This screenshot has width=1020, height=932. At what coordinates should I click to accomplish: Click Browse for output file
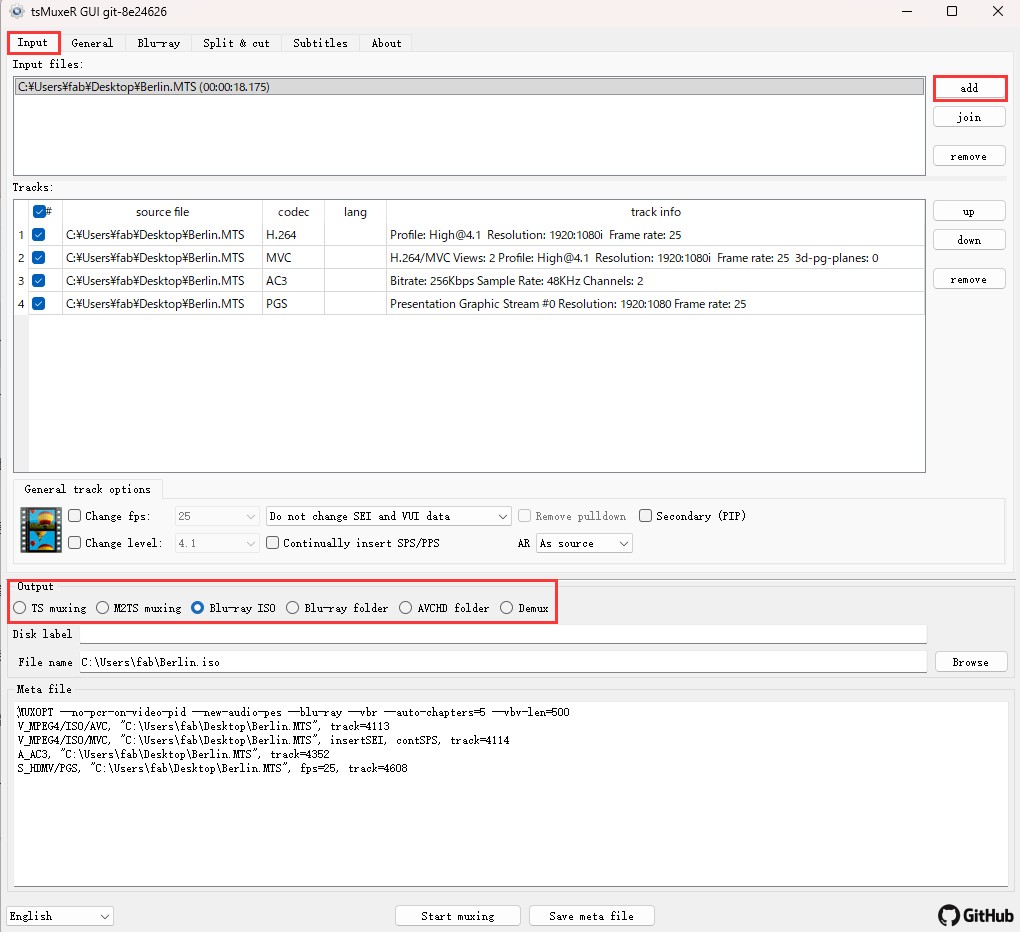(970, 662)
